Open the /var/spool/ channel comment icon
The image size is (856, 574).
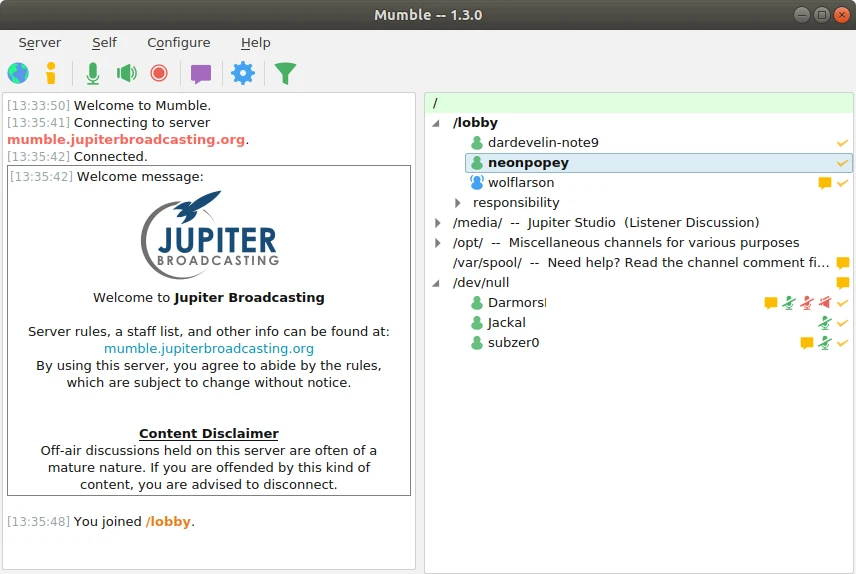(x=843, y=263)
